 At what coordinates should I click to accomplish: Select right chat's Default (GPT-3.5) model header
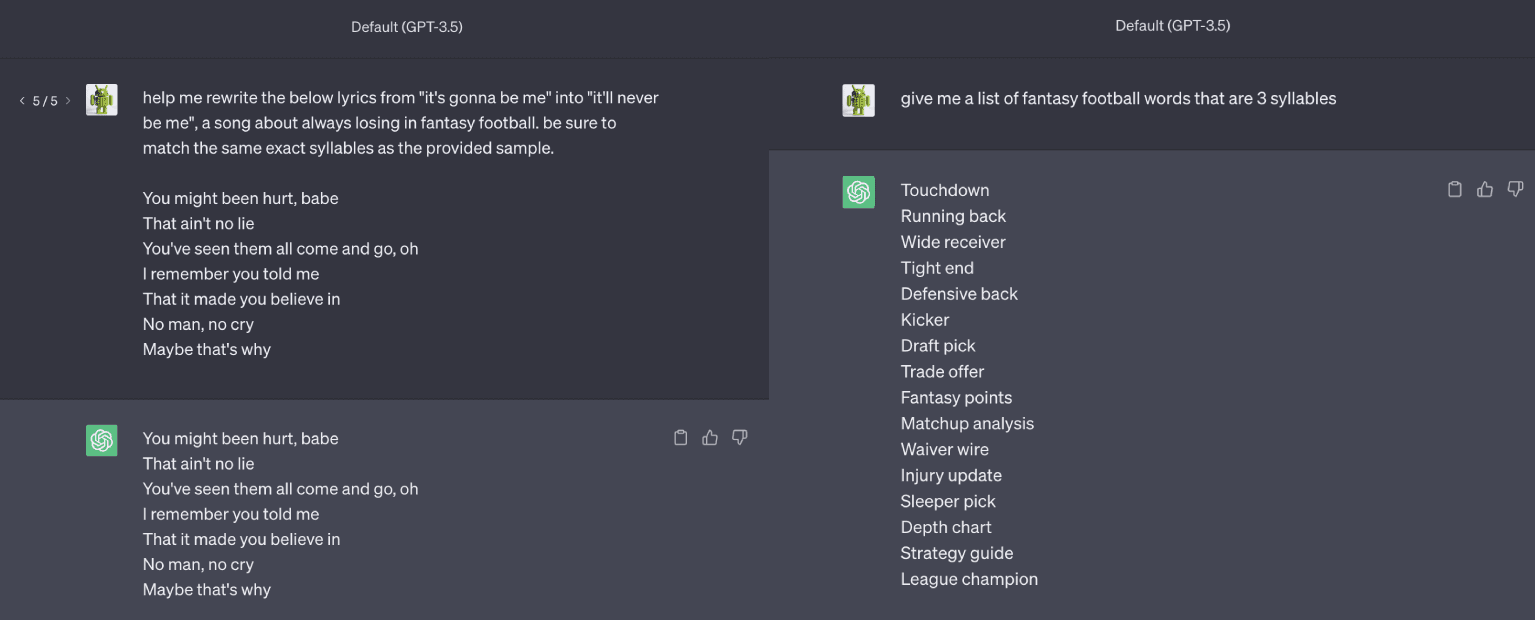tap(1173, 26)
